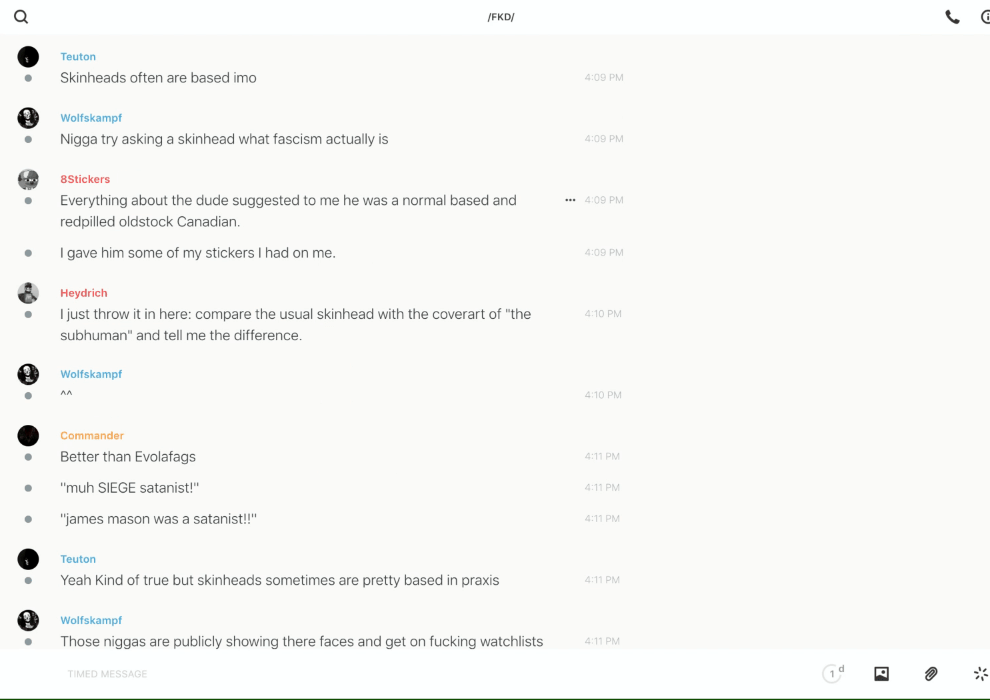Click Heydrich's profile picture
The width and height of the screenshot is (990, 700).
tap(28, 293)
